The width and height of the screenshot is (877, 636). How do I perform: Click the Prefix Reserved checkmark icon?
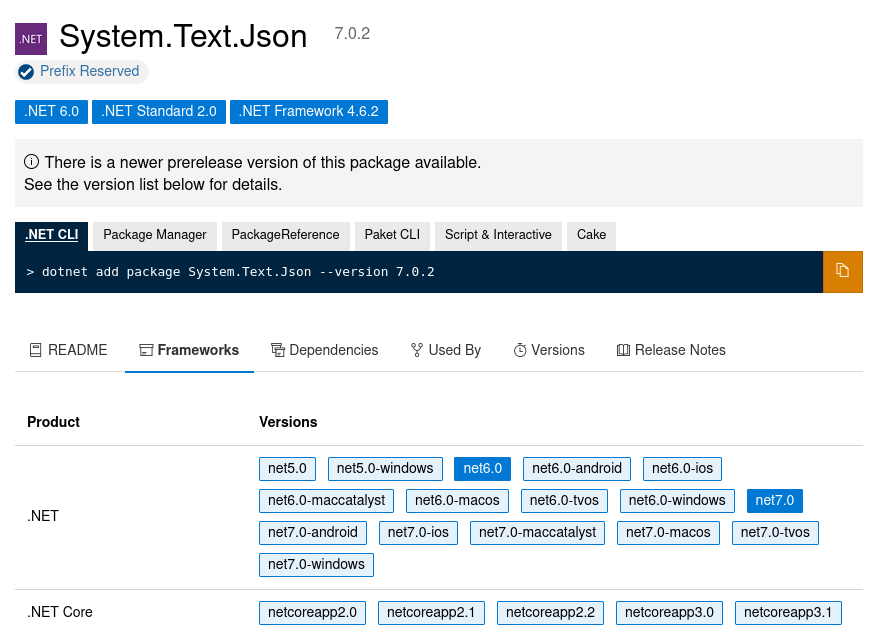pos(26,72)
